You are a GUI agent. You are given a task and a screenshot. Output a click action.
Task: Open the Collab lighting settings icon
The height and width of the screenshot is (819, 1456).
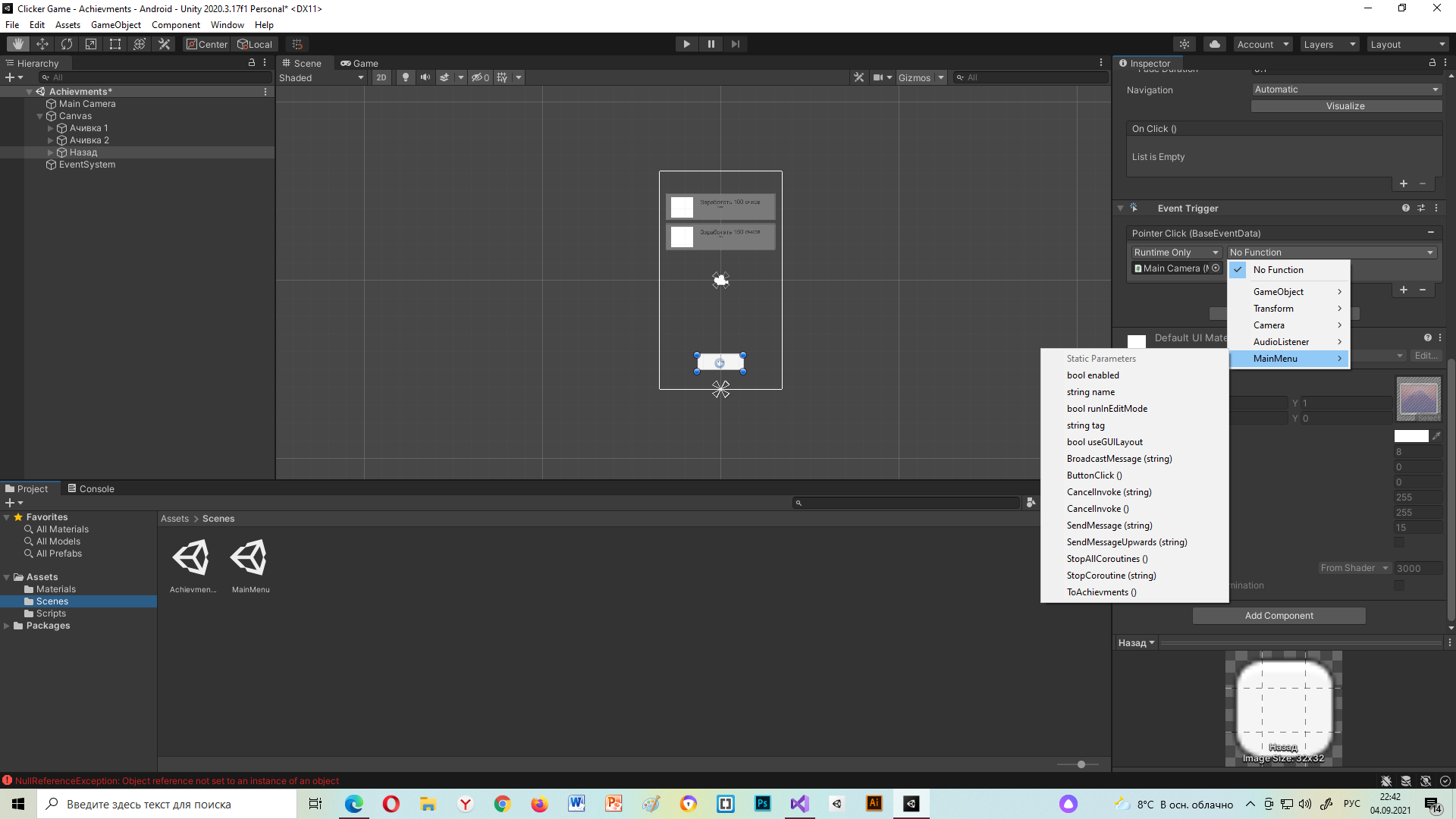click(x=1185, y=44)
